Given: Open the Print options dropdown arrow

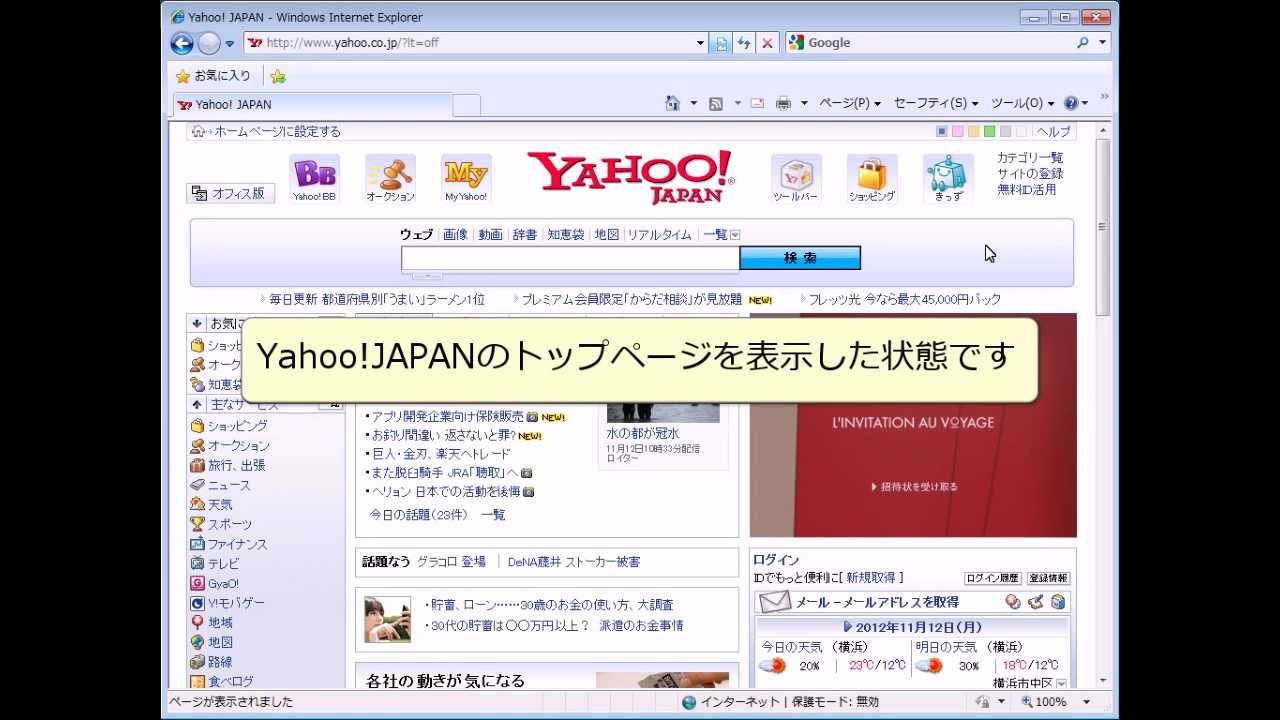Looking at the screenshot, I should tap(803, 103).
